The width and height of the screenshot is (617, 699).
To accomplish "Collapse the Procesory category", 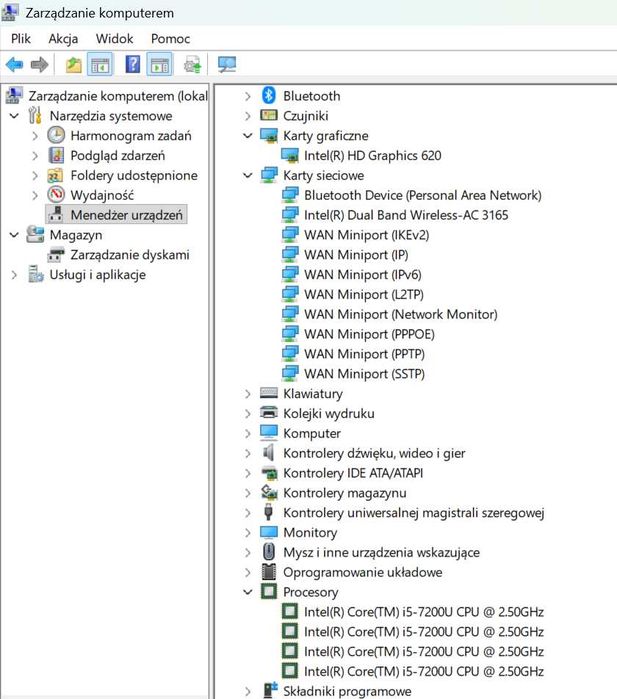I will [x=248, y=592].
